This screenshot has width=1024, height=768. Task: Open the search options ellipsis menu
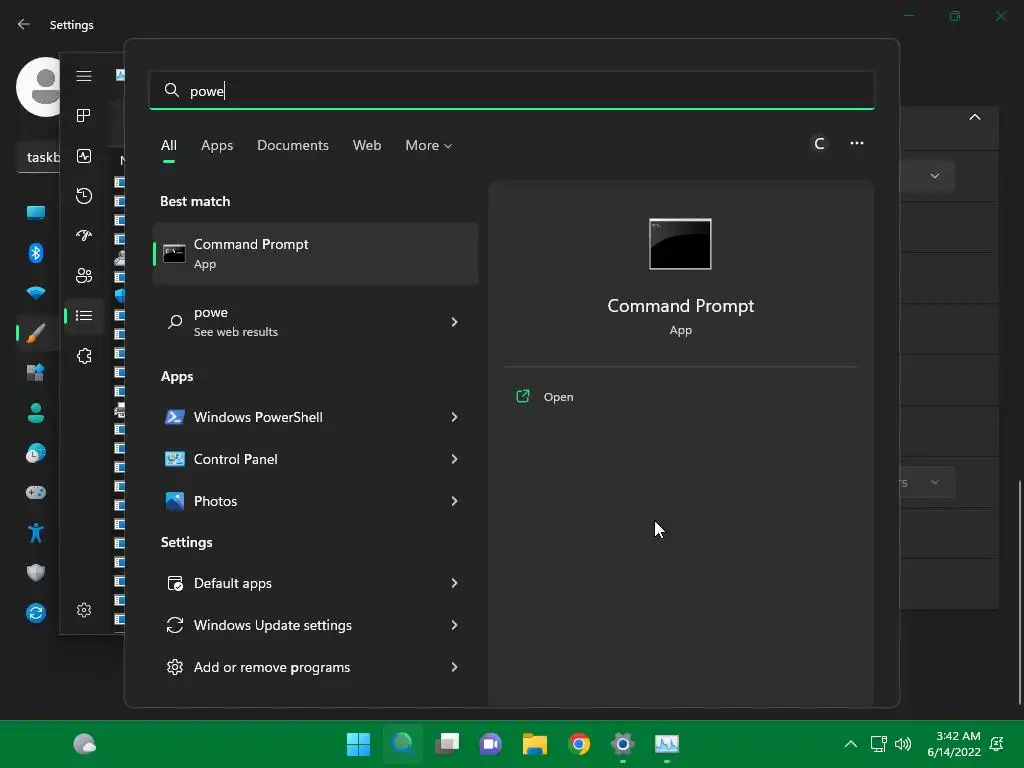click(857, 143)
